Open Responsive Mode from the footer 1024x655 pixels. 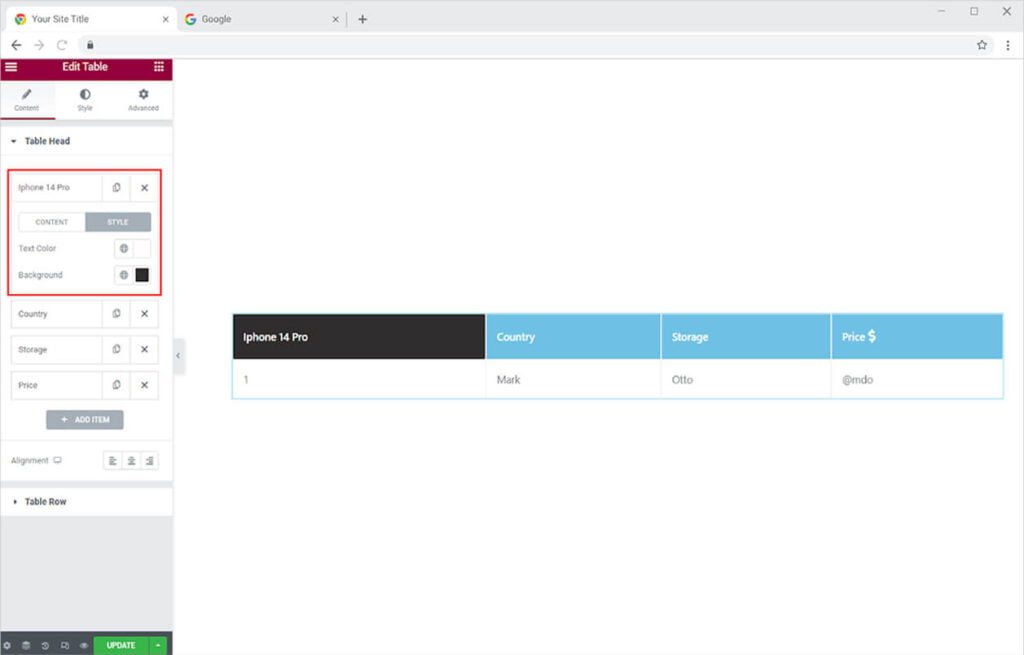(65, 645)
